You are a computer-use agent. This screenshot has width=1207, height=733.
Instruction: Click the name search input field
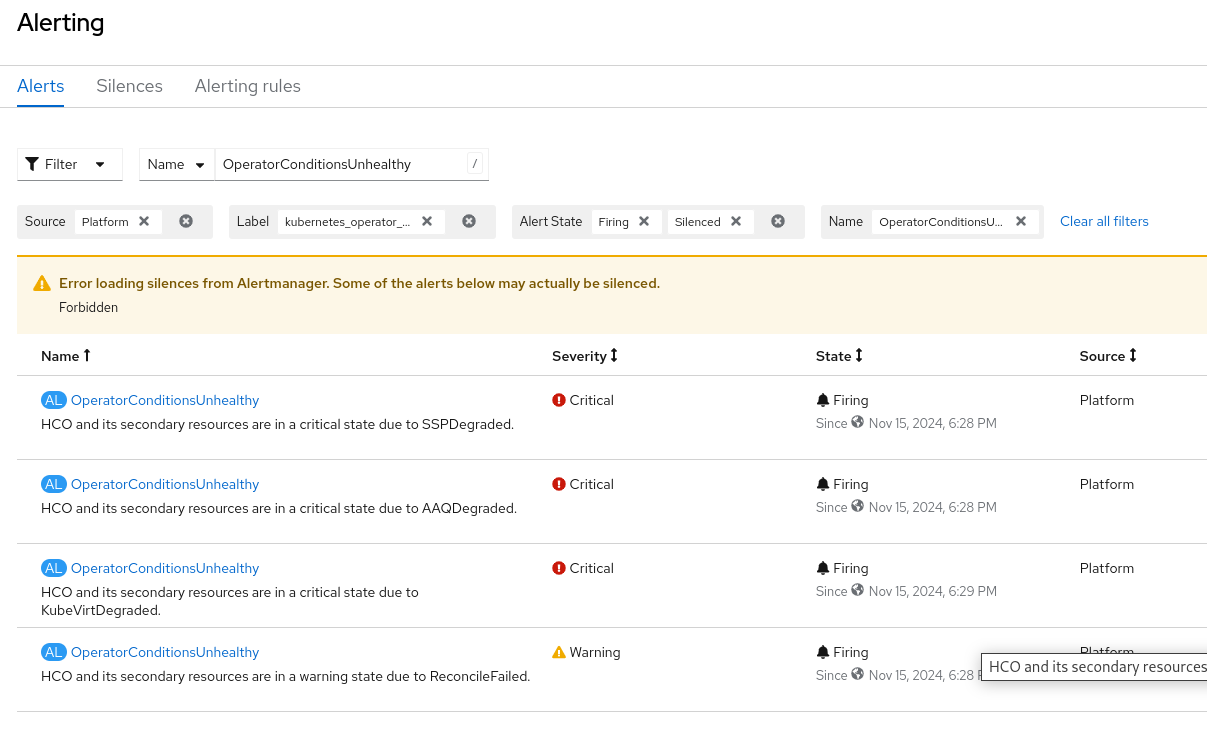[340, 164]
